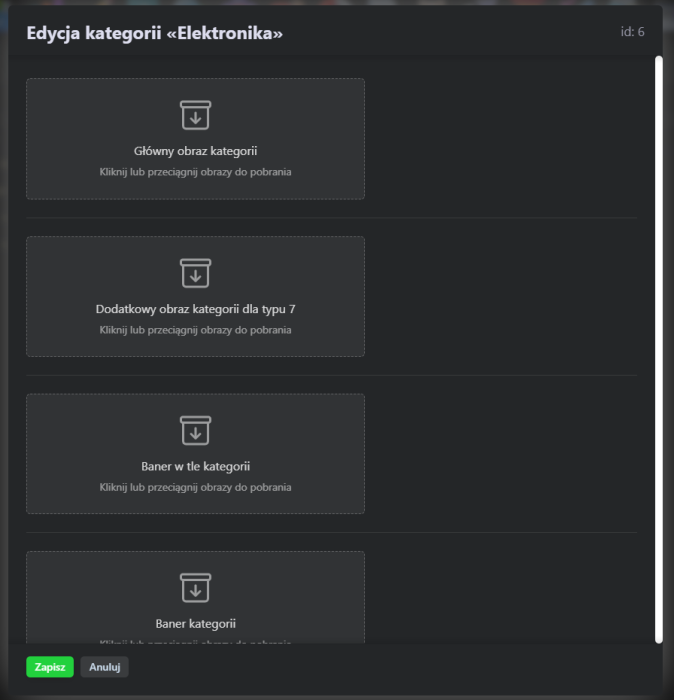Select 'Dodatkowy obraz kategorii dla typu 7' label
Image resolution: width=674 pixels, height=700 pixels.
[196, 310]
